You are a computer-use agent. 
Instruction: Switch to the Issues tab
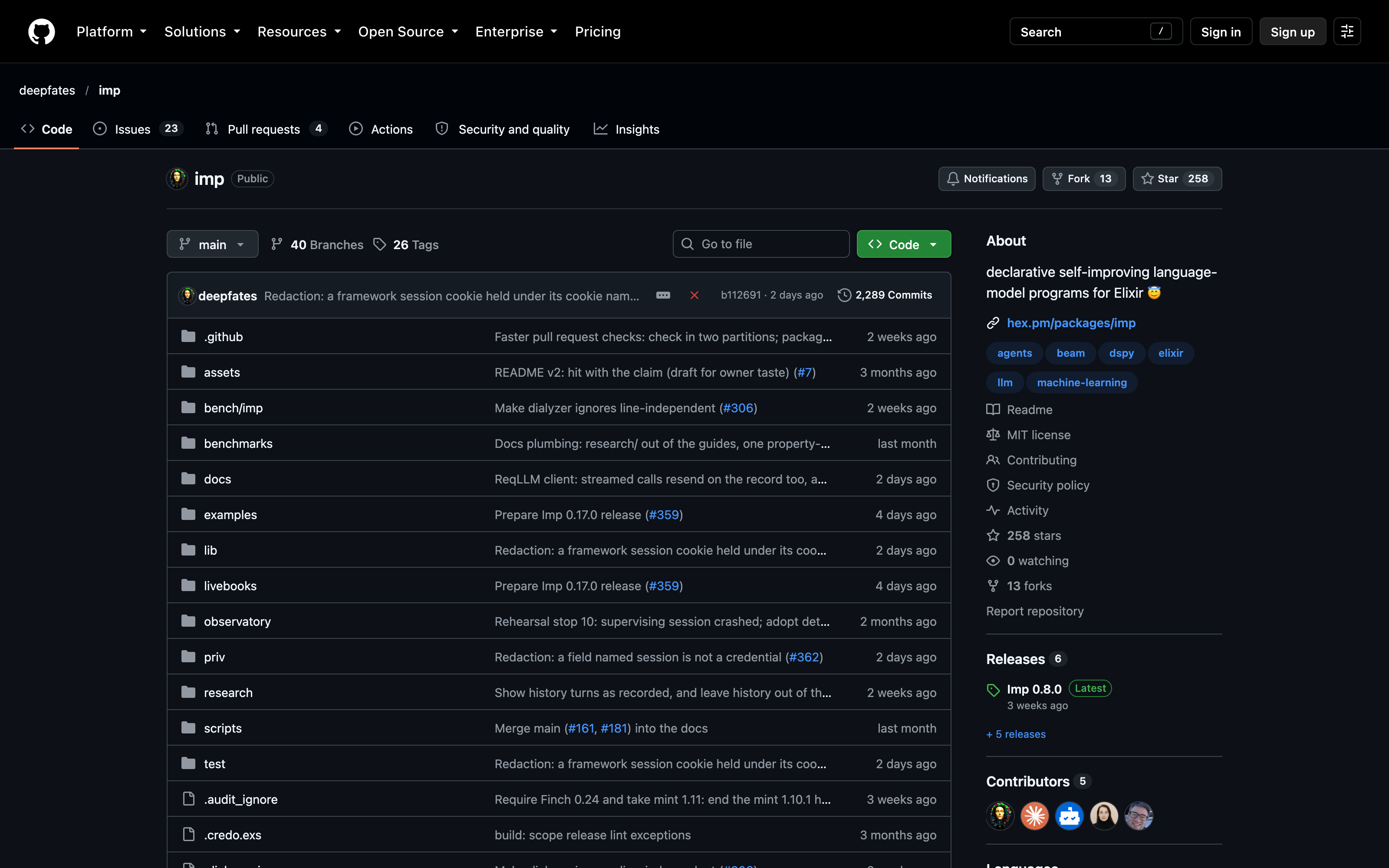138,129
